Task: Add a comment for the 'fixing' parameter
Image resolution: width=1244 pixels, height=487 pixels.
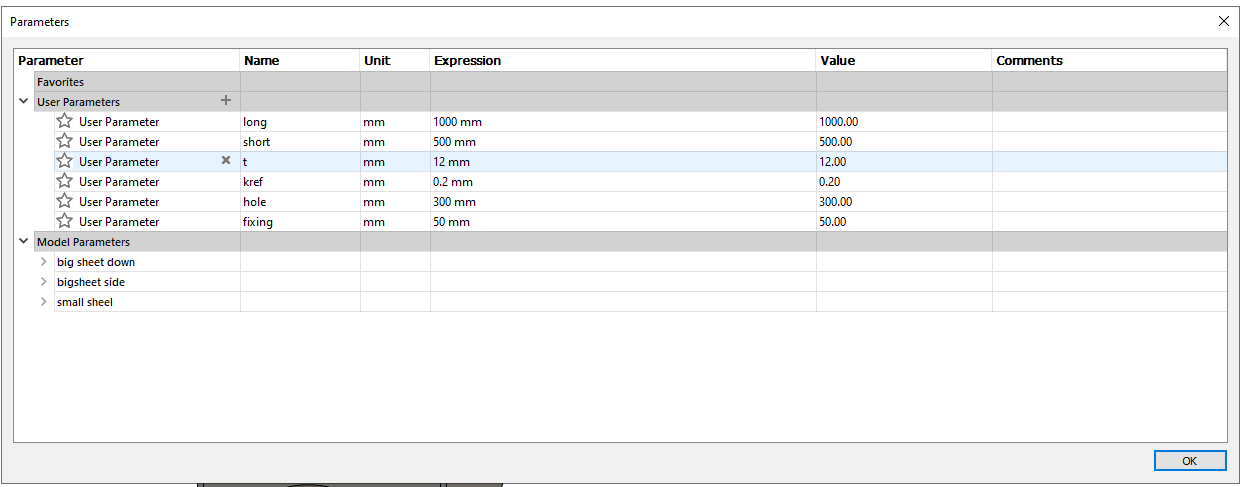Action: 1110,221
